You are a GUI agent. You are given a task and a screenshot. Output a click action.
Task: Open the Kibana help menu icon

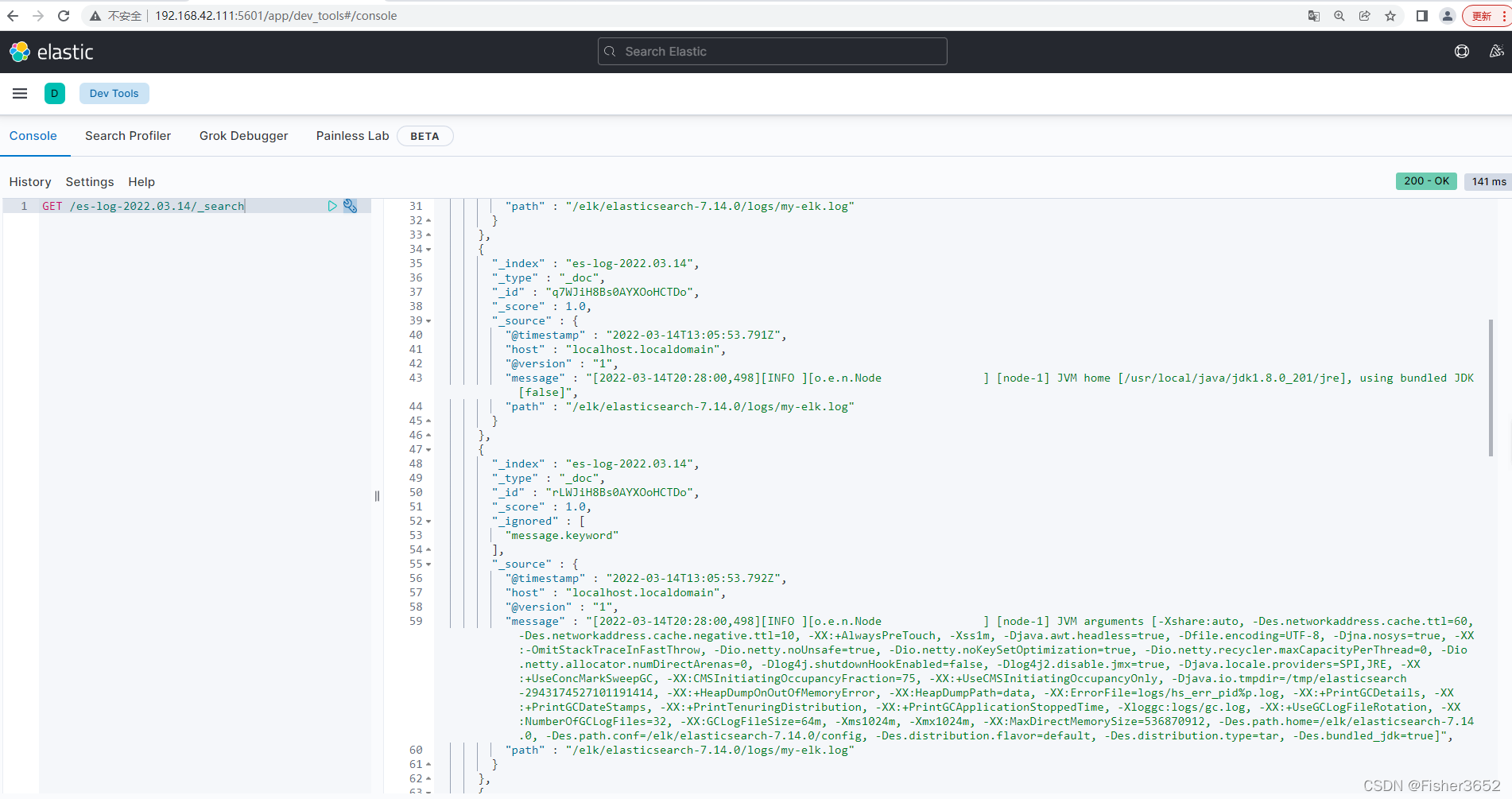click(1462, 52)
